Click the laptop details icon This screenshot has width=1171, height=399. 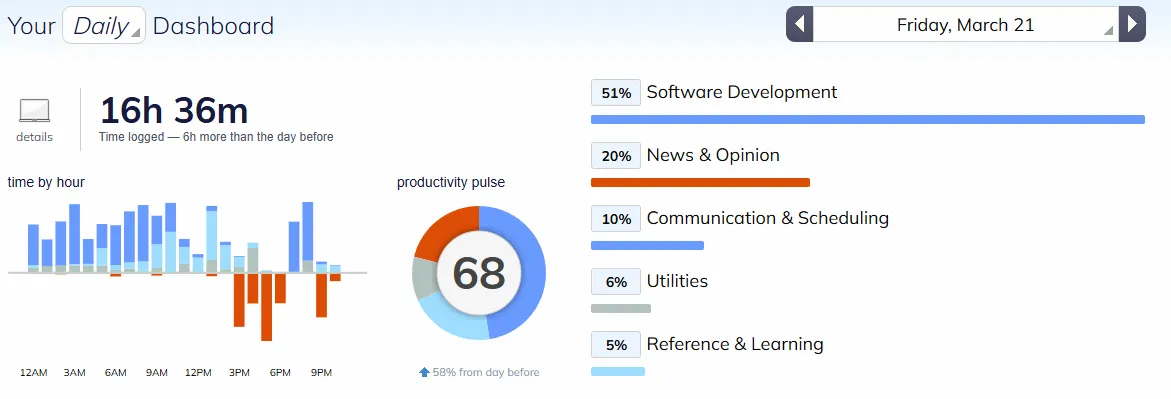click(34, 111)
